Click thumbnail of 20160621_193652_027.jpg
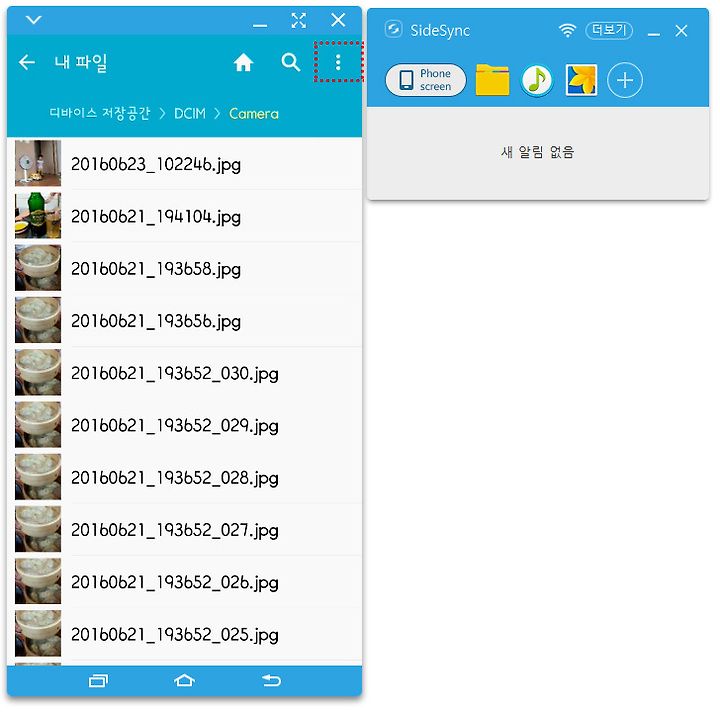The image size is (720, 712). 38,529
